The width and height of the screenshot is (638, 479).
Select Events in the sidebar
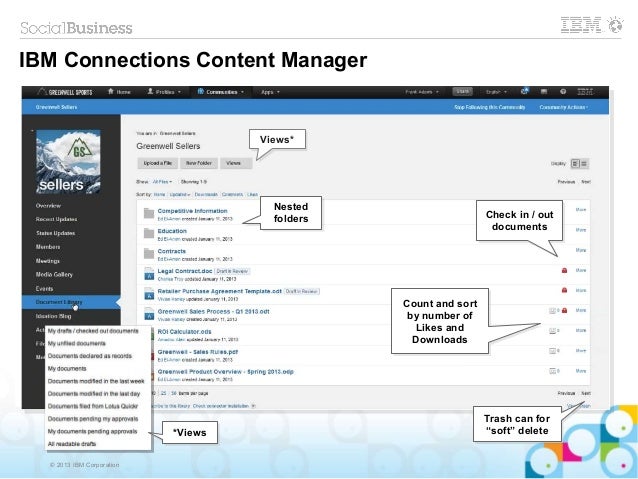(44, 289)
